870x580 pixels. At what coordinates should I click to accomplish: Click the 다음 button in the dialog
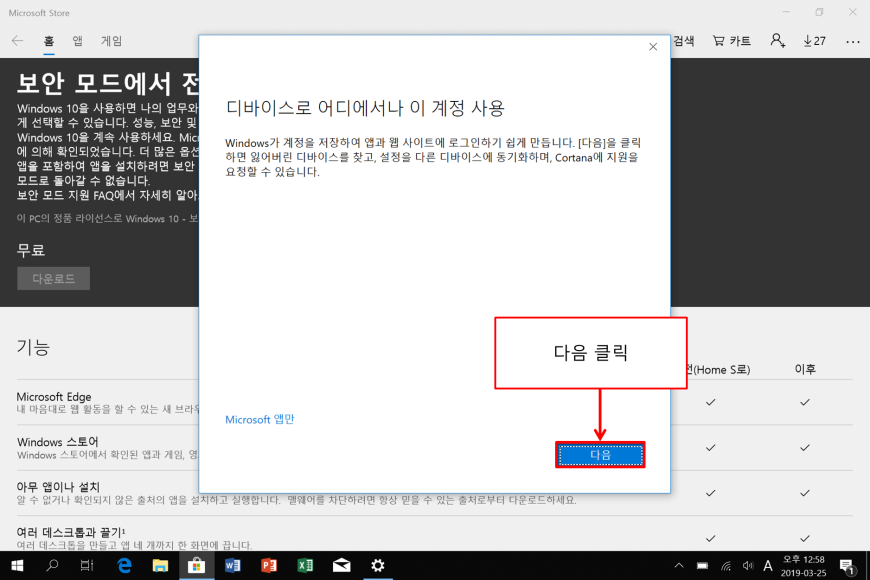tap(600, 455)
